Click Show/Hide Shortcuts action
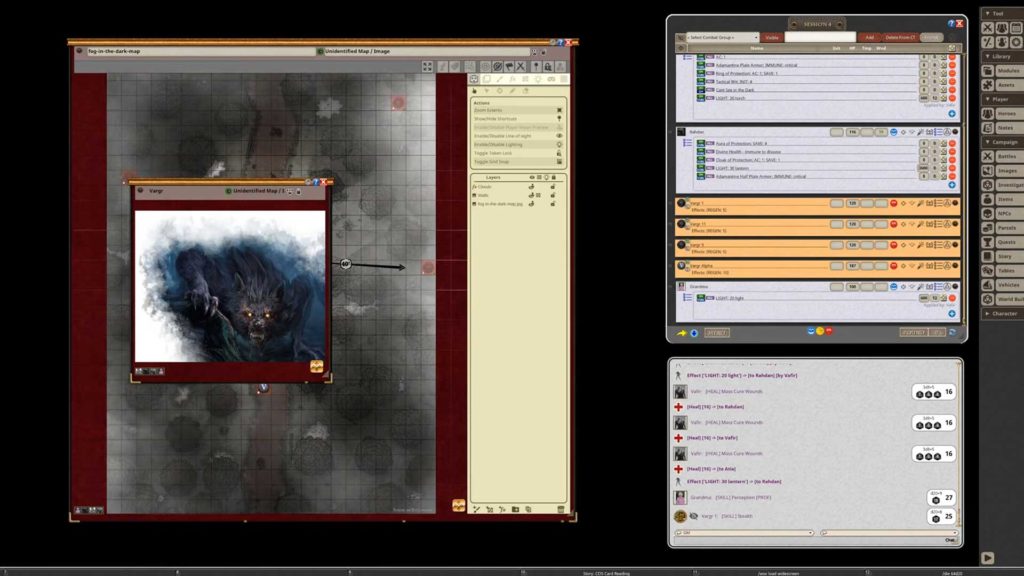Image resolution: width=1024 pixels, height=576 pixels. coord(517,119)
